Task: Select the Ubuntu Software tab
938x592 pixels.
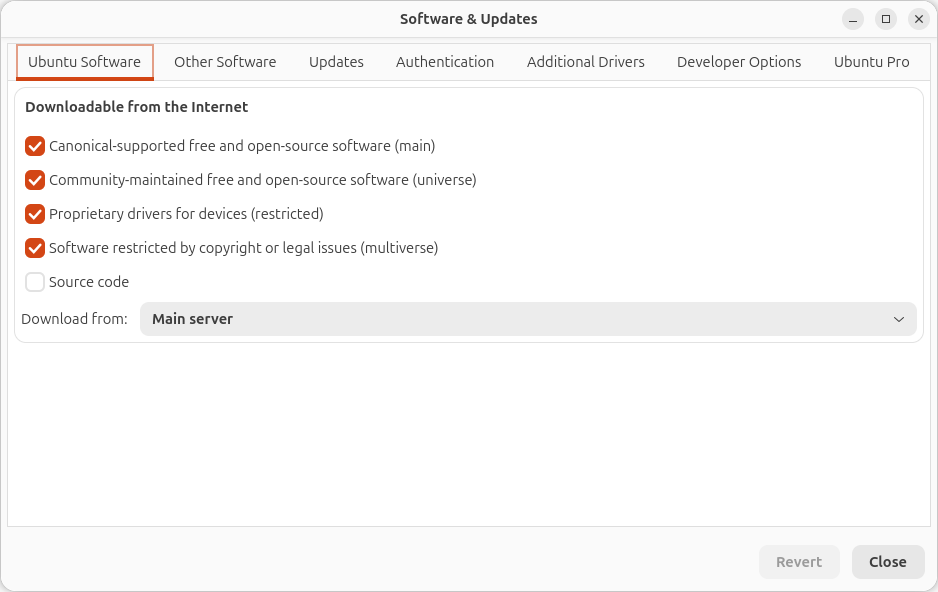Action: click(85, 62)
